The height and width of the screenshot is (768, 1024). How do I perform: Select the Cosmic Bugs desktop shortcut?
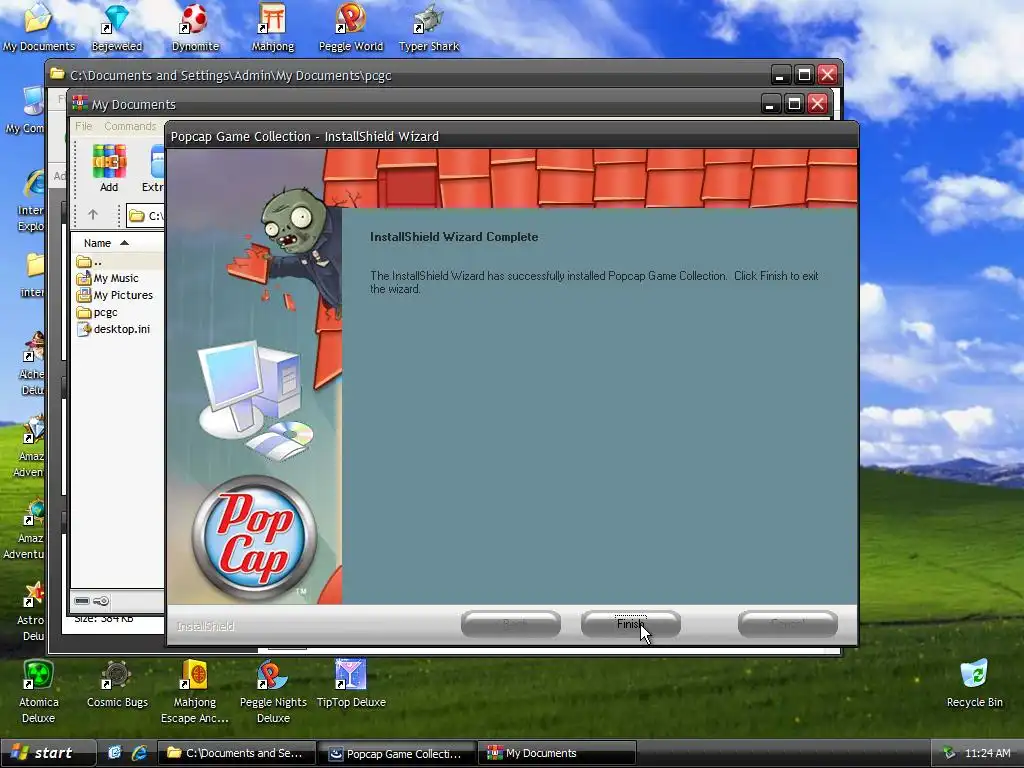point(117,684)
